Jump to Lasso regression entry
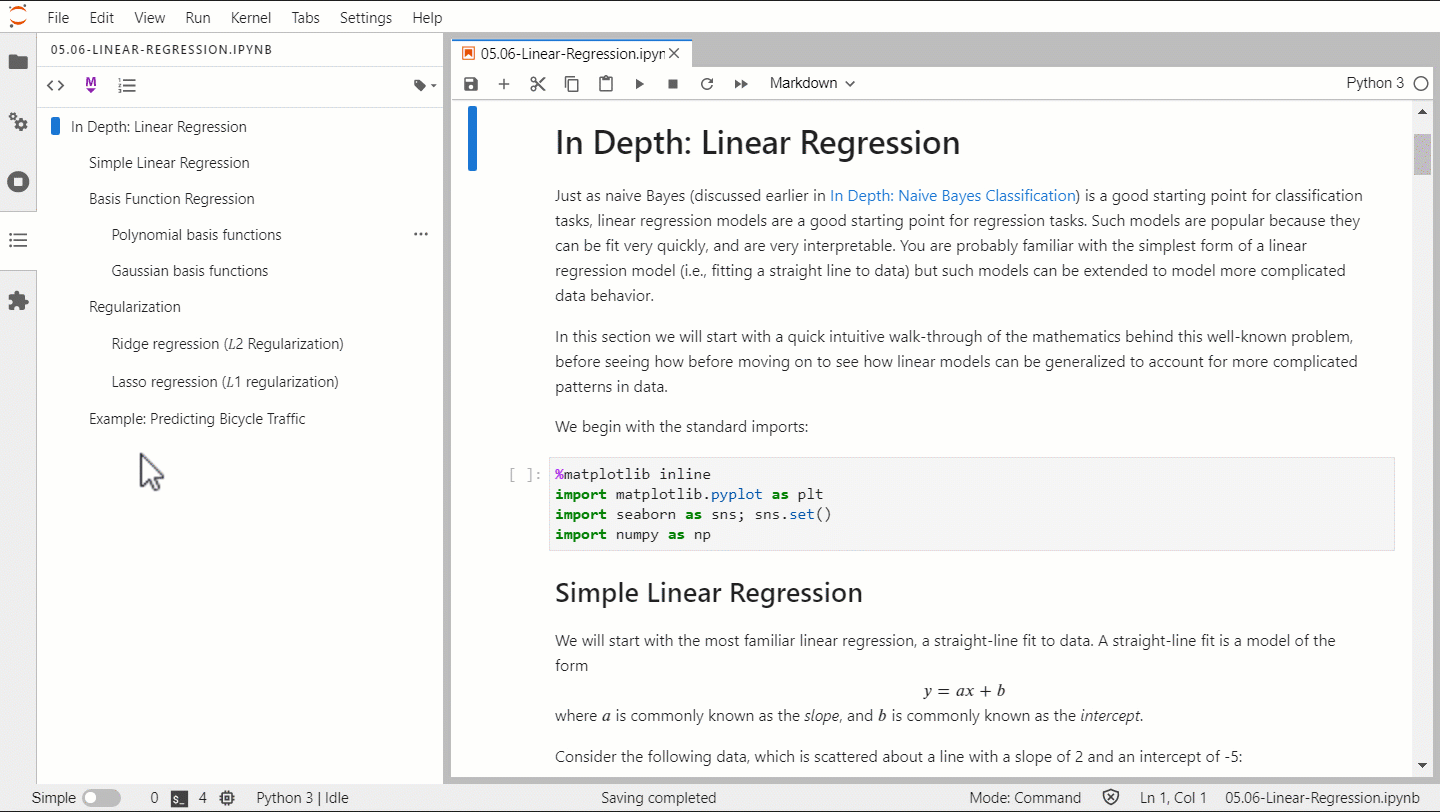Image resolution: width=1440 pixels, height=812 pixels. tap(225, 382)
